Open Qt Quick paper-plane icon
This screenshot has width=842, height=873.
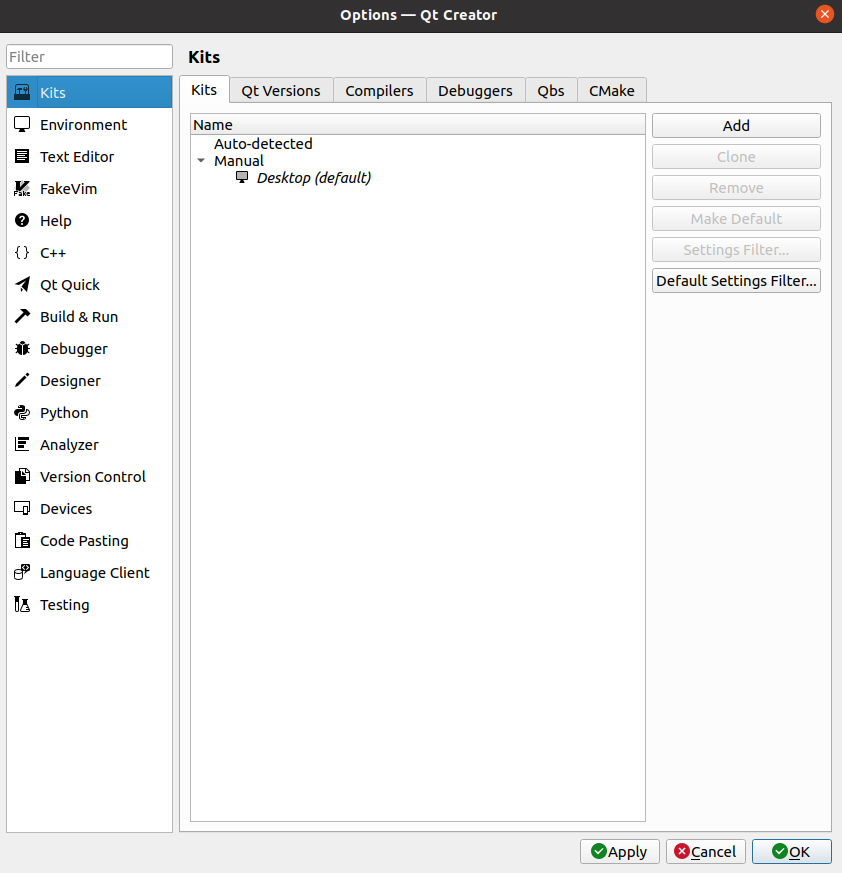pyautogui.click(x=22, y=285)
